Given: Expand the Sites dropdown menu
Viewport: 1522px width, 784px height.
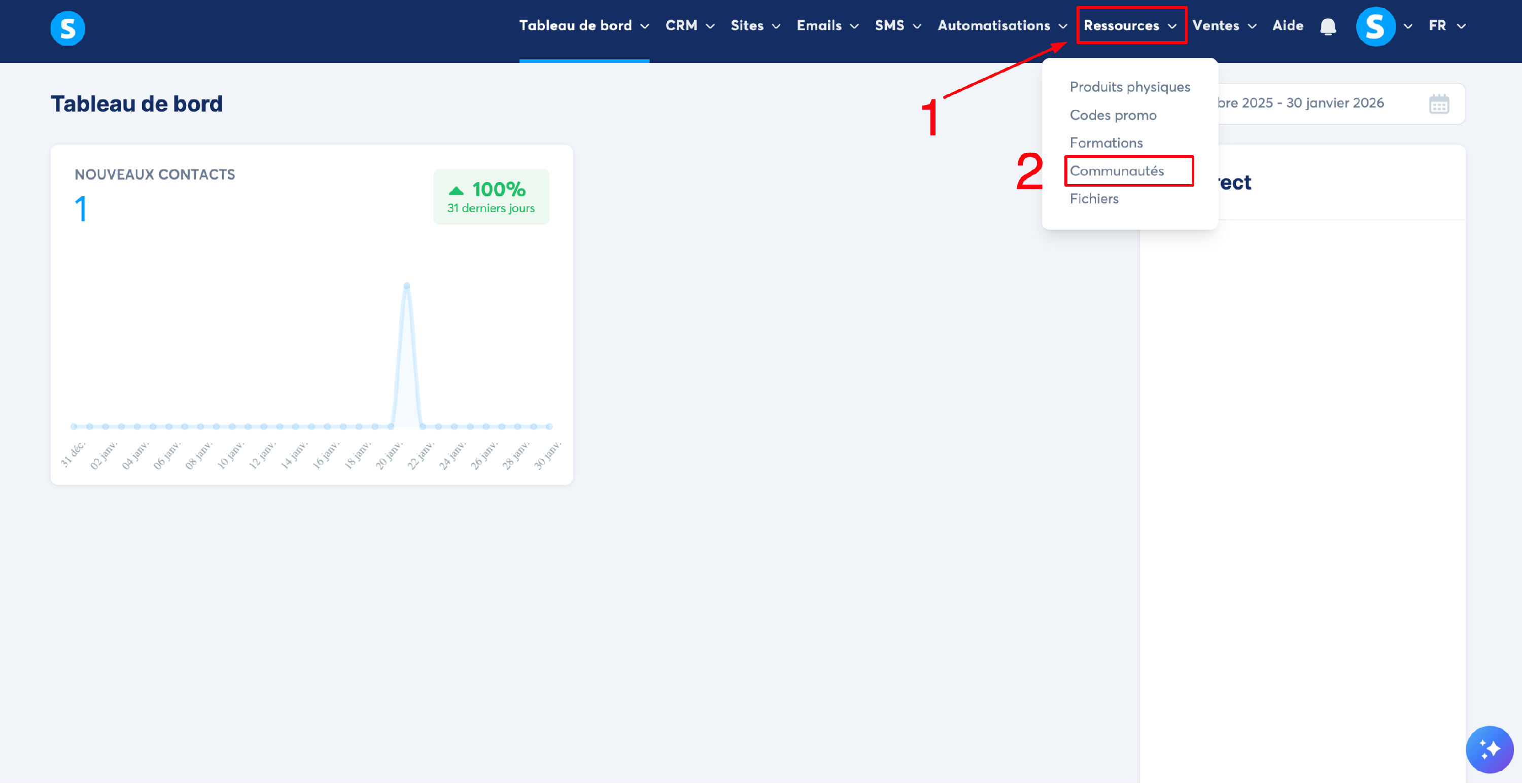Looking at the screenshot, I should pos(755,26).
